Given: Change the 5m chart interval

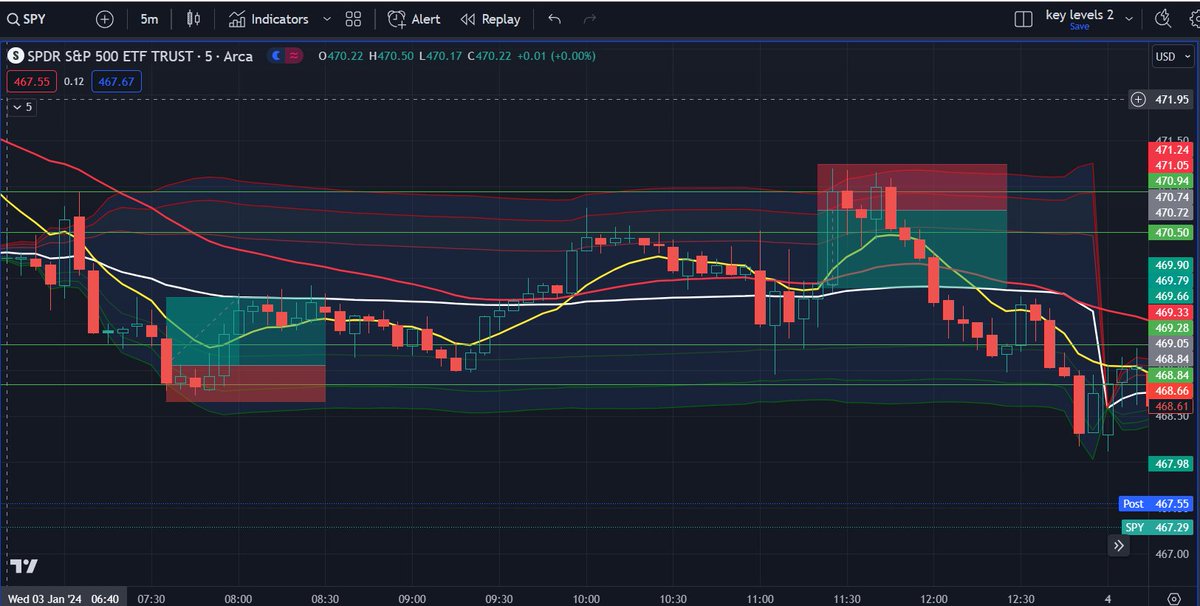Looking at the screenshot, I should 149,19.
